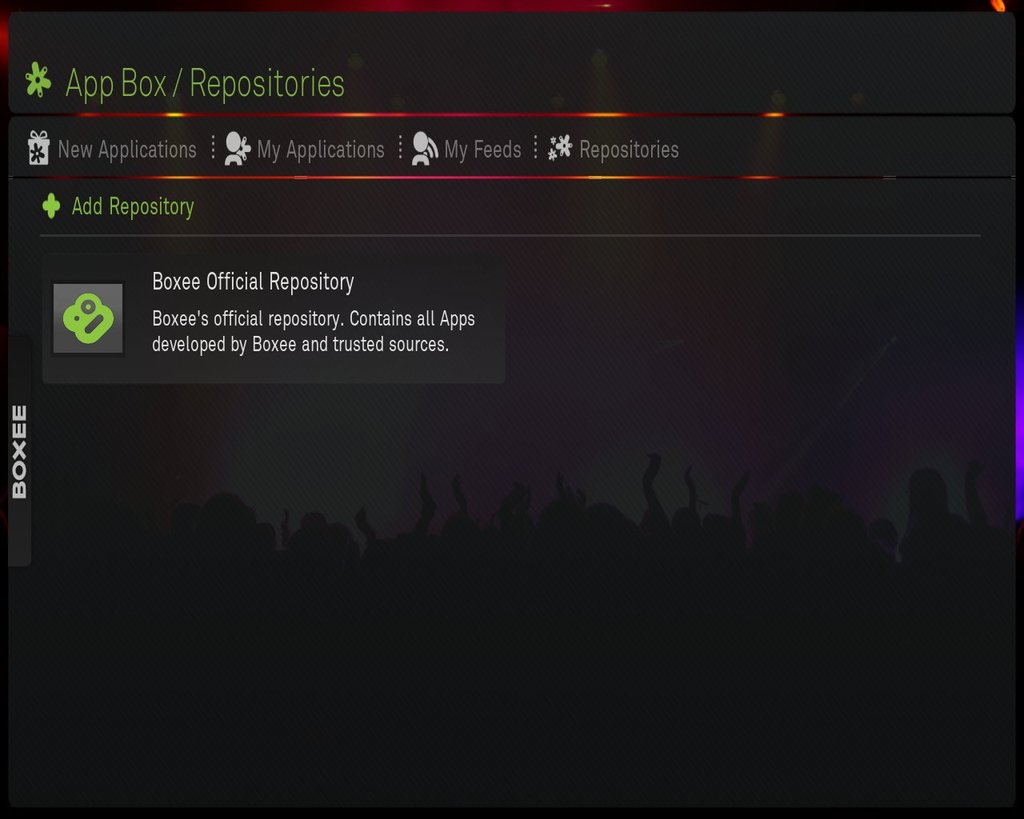Click the green plus icon for Add Repository
The height and width of the screenshot is (819, 1024).
(51, 206)
